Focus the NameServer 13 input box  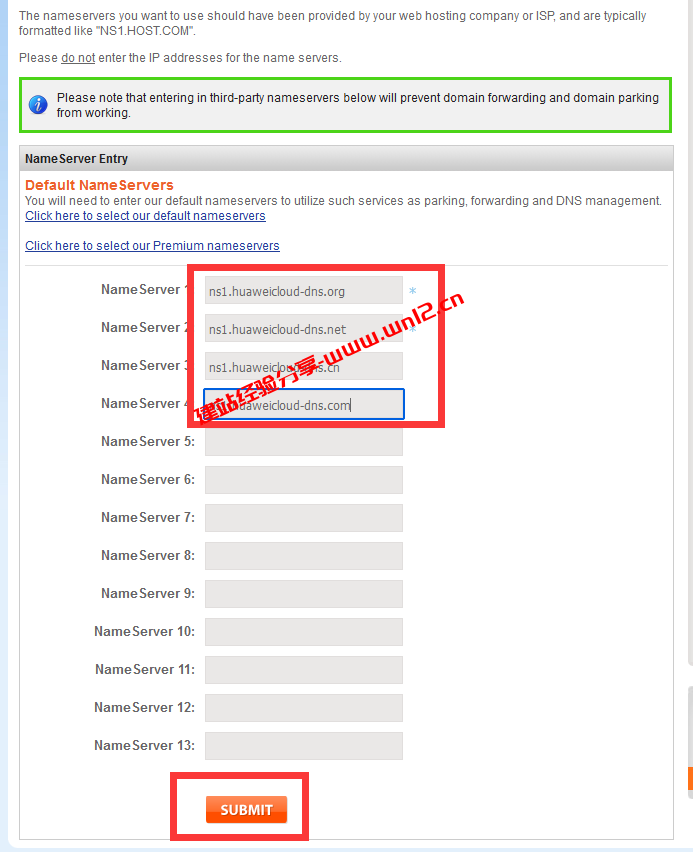click(303, 746)
